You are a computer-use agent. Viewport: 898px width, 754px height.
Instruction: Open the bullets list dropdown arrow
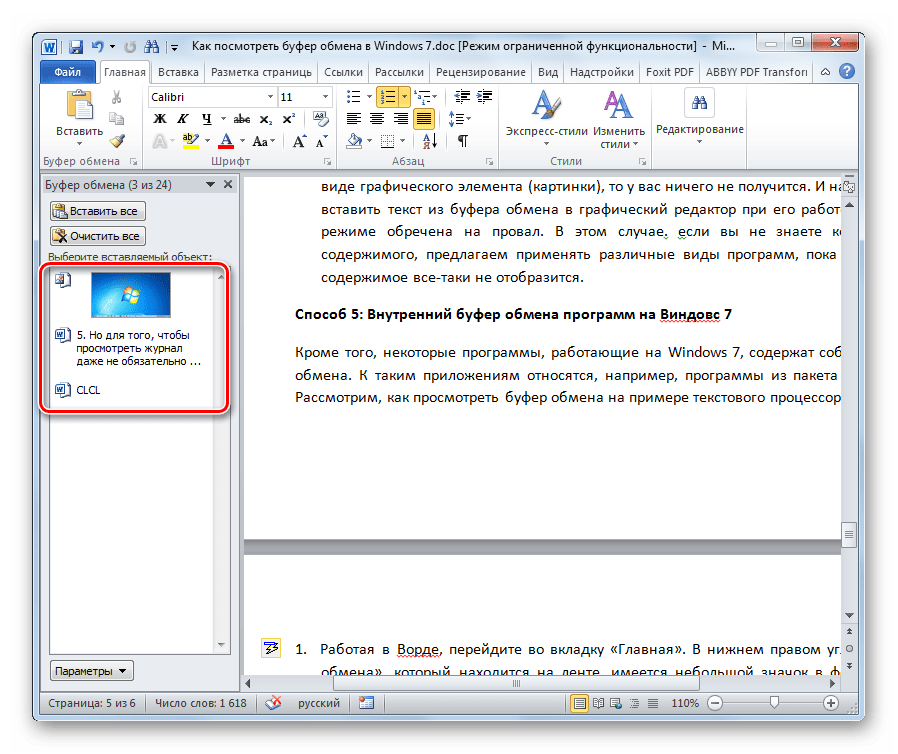tap(369, 97)
